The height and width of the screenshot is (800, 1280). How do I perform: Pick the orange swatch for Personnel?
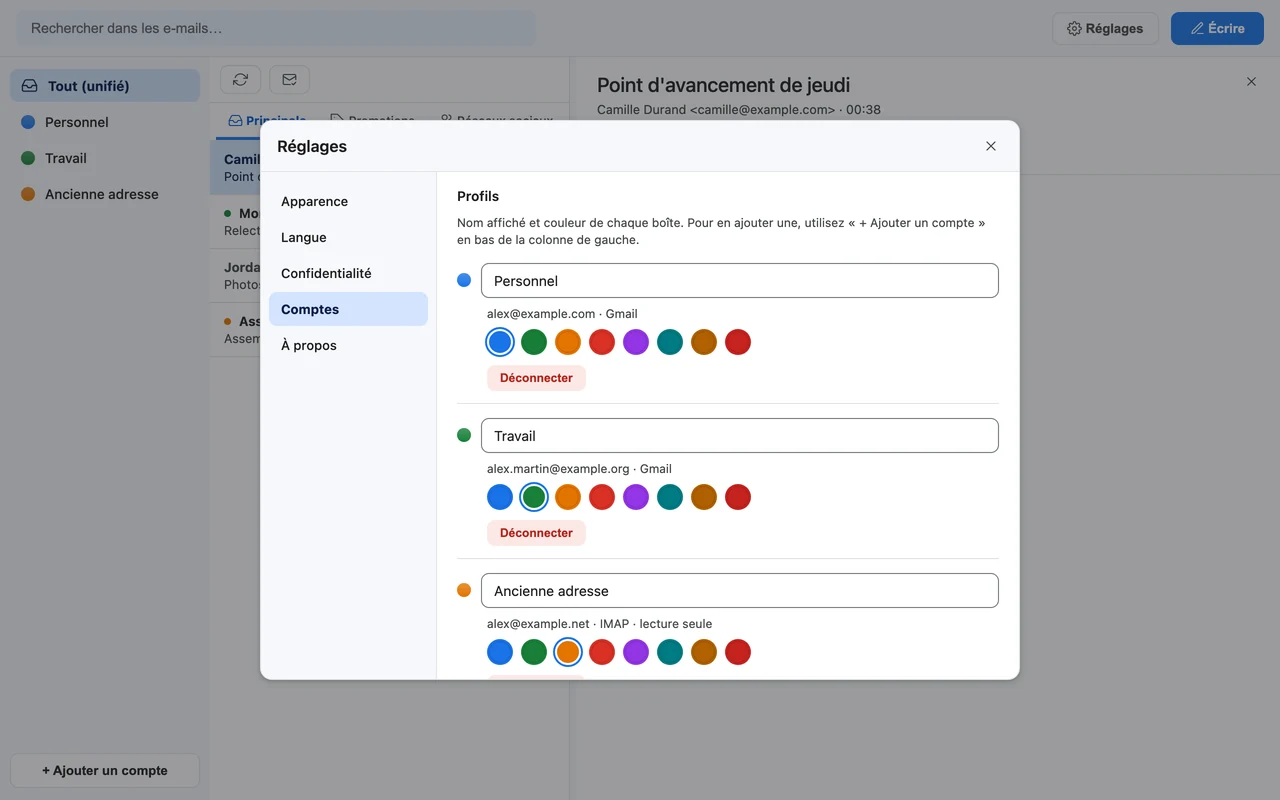click(568, 342)
